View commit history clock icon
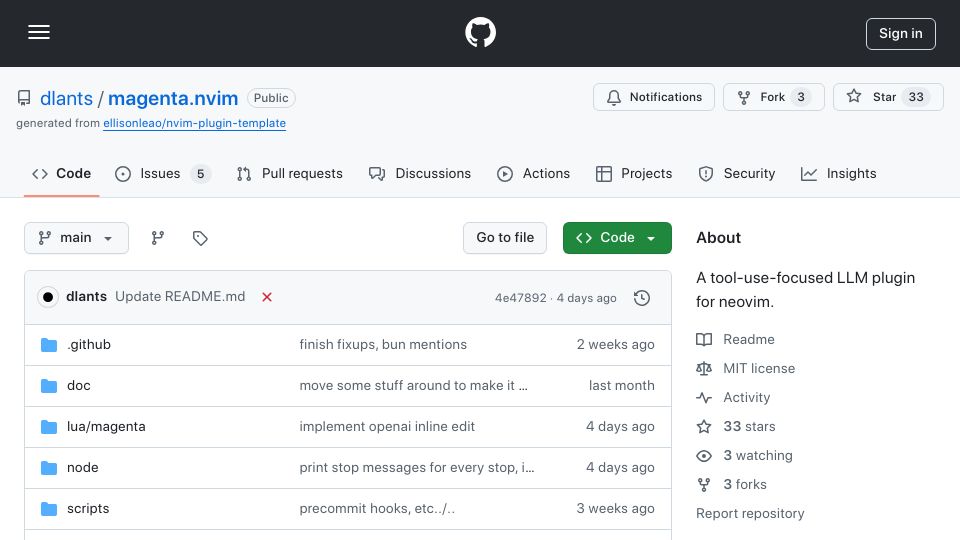Screen dimensions: 960x540 click(x=642, y=298)
